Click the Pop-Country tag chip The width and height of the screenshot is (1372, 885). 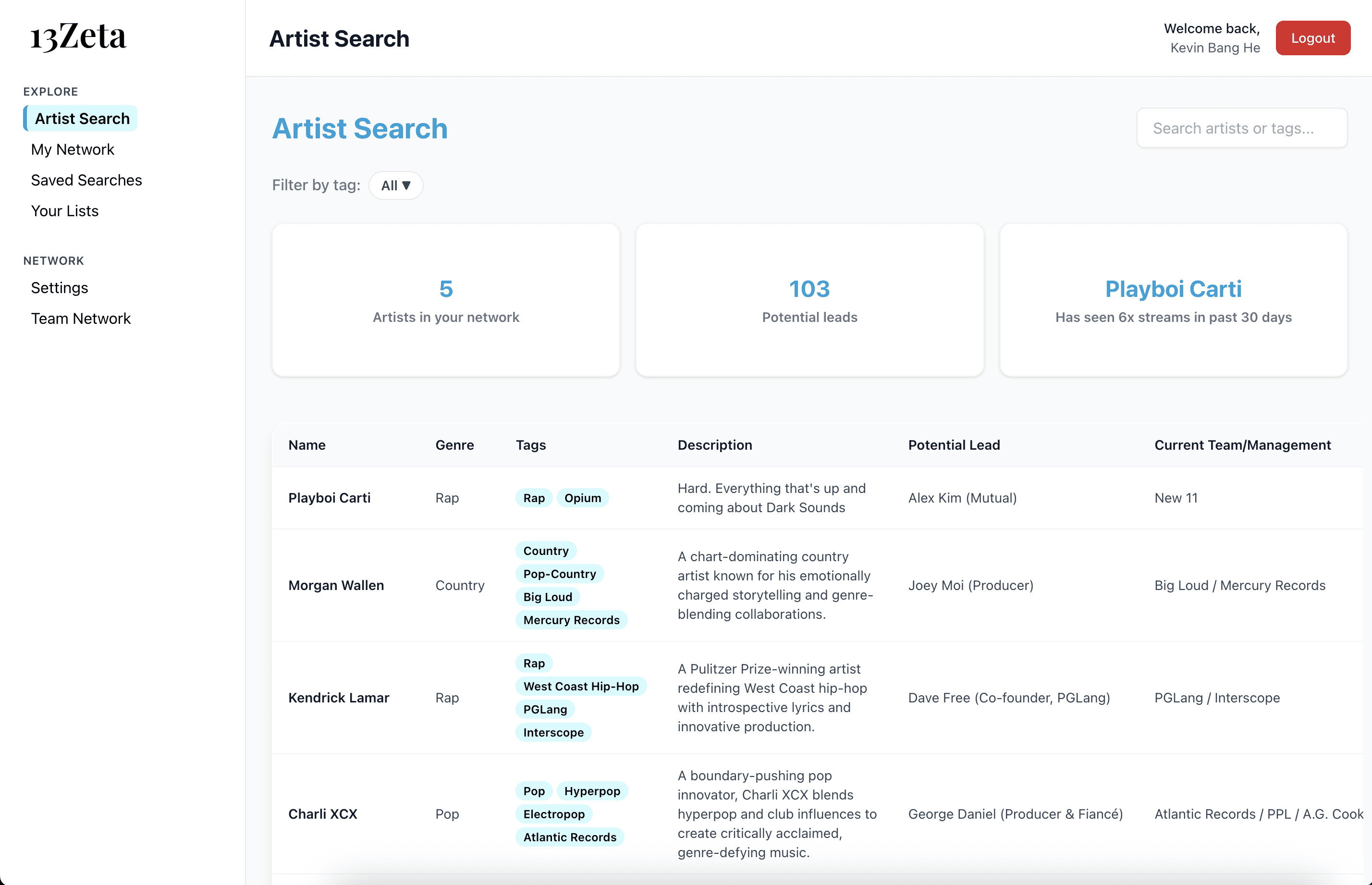coord(560,574)
